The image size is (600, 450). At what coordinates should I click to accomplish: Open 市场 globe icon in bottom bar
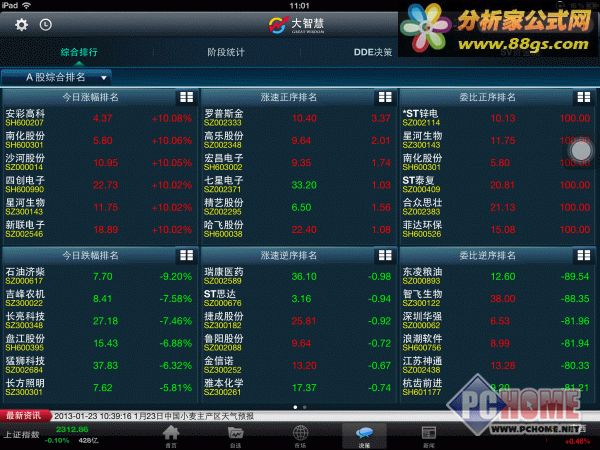300,436
